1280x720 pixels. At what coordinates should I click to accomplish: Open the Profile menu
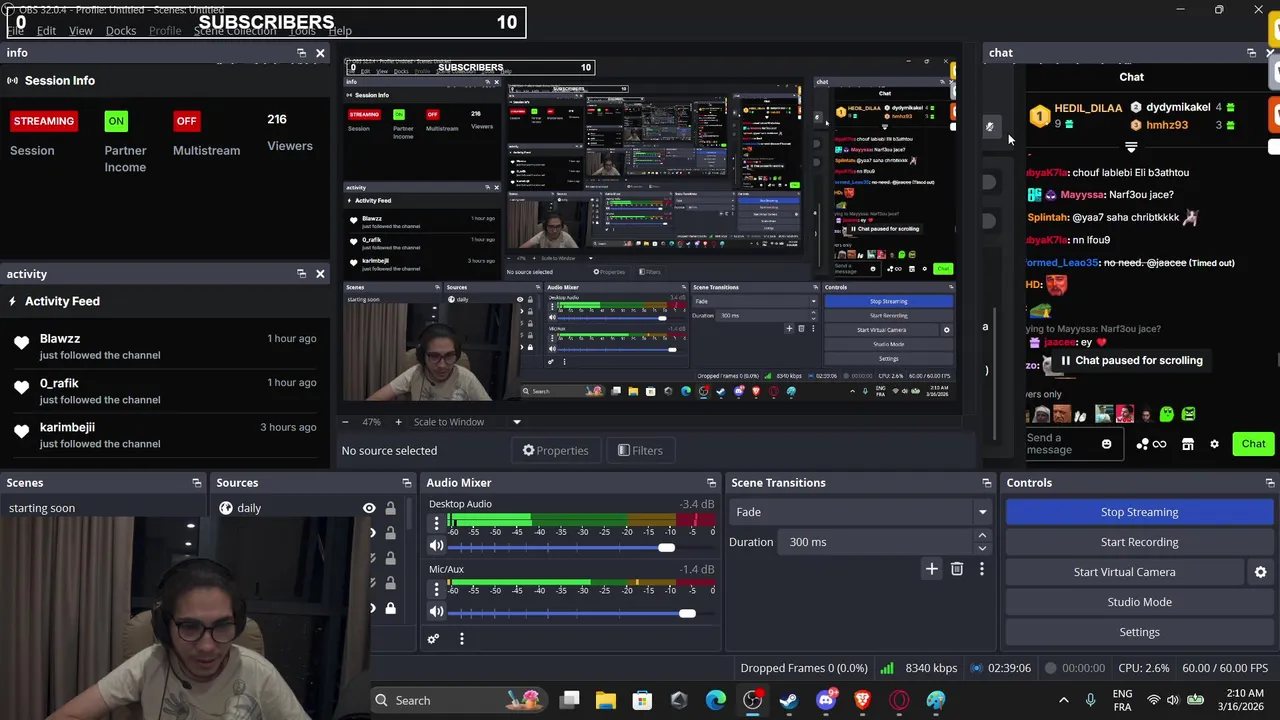(165, 31)
